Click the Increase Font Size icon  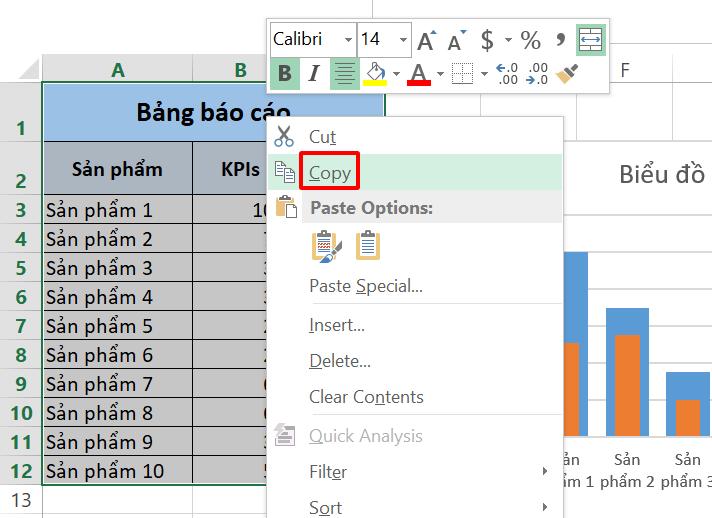[x=426, y=40]
